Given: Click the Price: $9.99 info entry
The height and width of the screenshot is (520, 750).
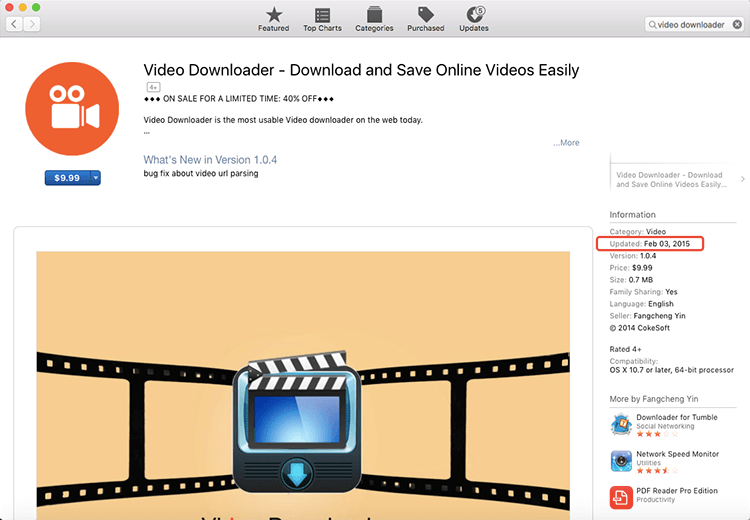Looking at the screenshot, I should pos(631,268).
